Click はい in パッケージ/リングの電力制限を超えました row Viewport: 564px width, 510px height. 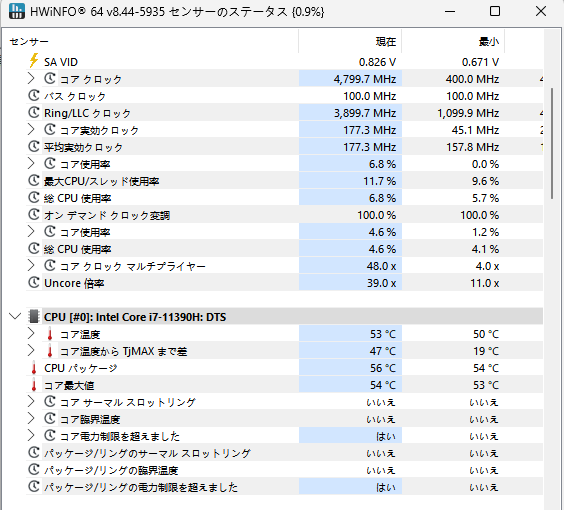pos(386,488)
